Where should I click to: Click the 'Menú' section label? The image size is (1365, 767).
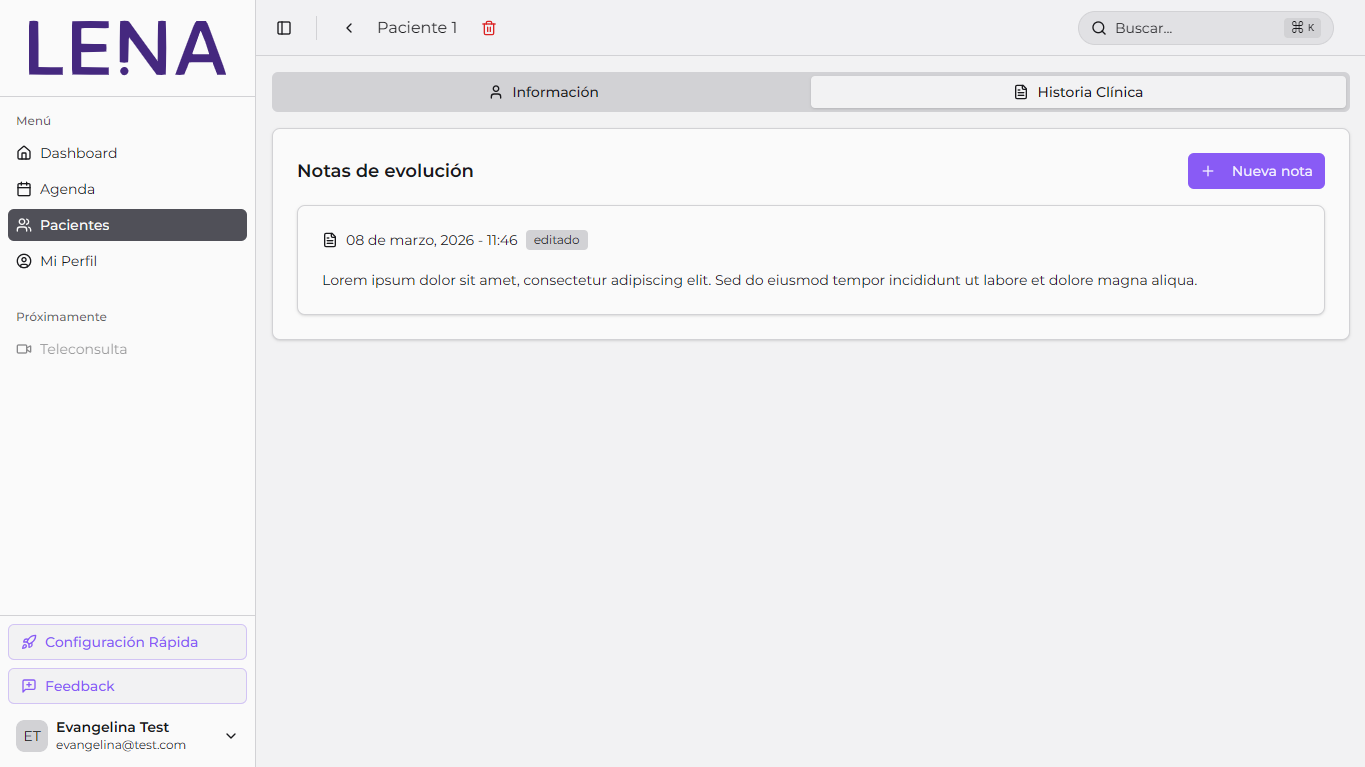point(33,121)
